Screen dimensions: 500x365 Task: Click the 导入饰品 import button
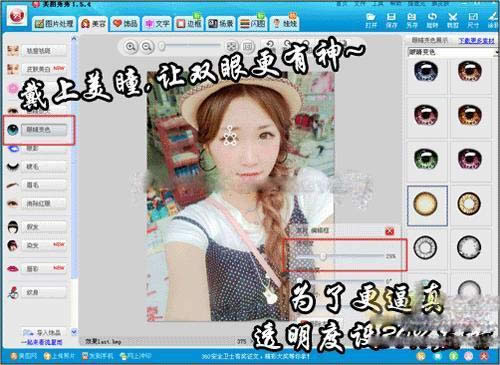coord(42,332)
